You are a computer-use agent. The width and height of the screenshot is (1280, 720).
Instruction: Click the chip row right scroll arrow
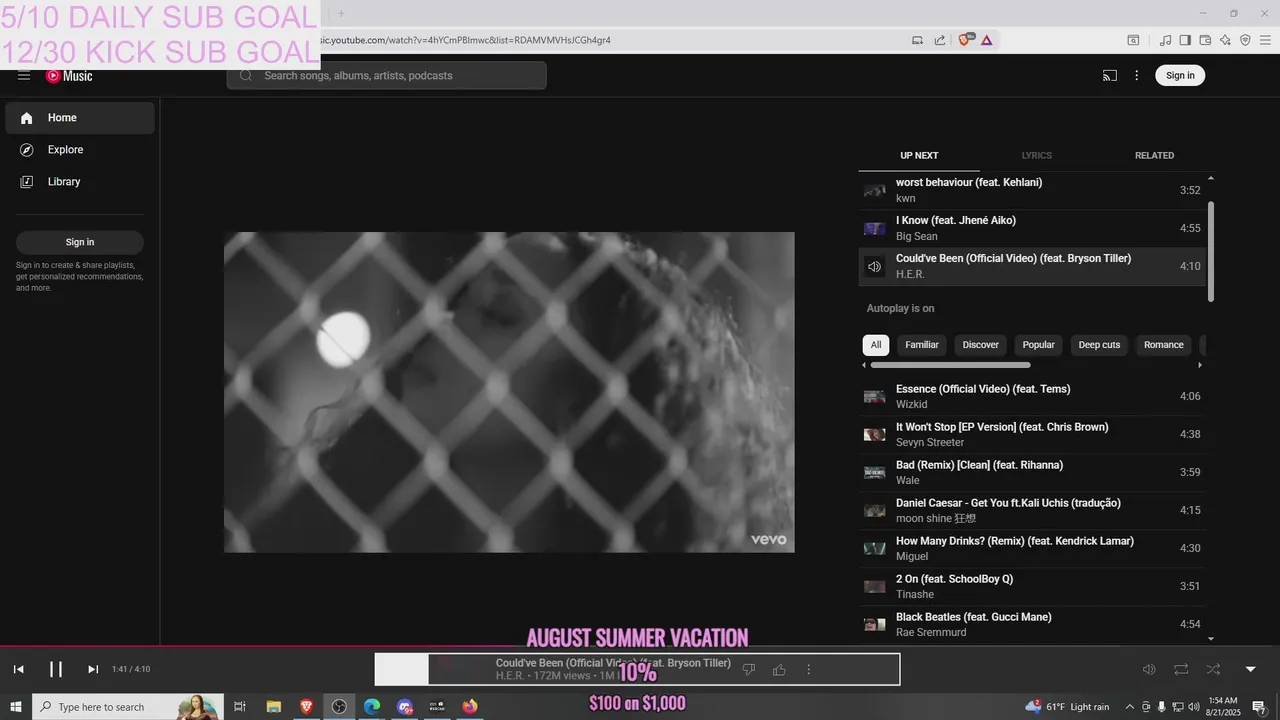click(1200, 365)
